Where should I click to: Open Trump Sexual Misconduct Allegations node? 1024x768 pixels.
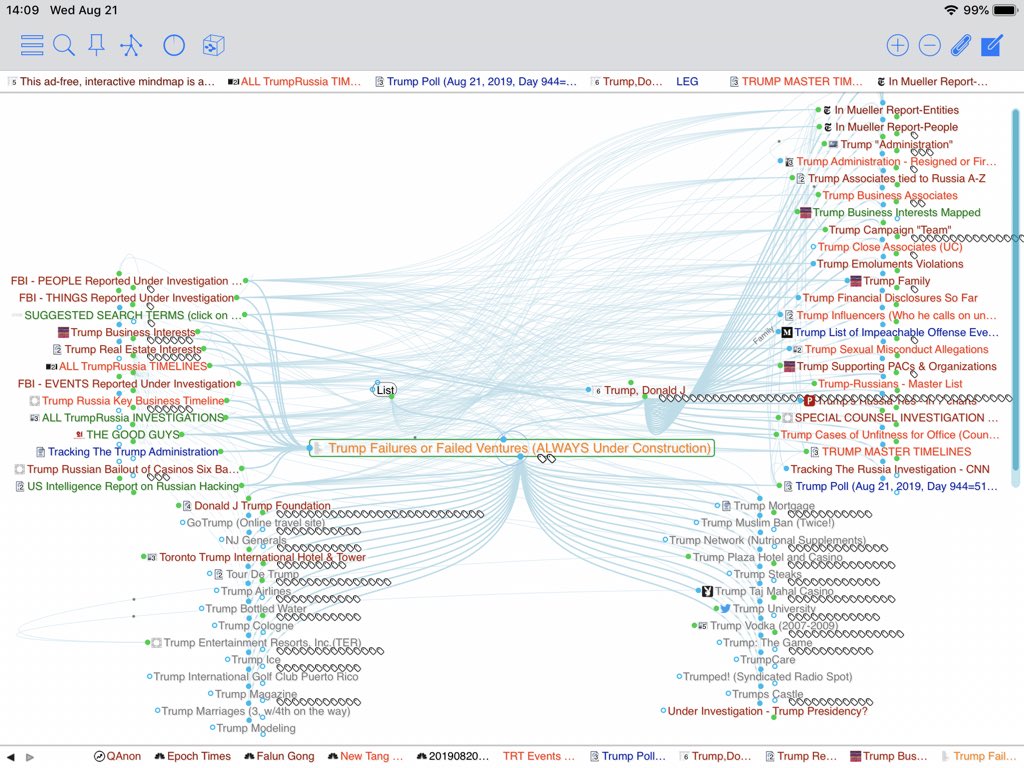click(890, 349)
